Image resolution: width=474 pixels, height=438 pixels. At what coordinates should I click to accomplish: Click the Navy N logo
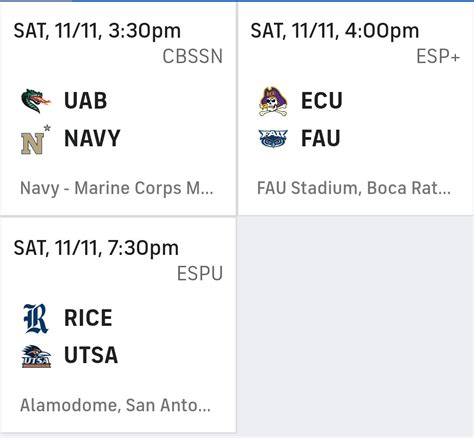point(35,140)
